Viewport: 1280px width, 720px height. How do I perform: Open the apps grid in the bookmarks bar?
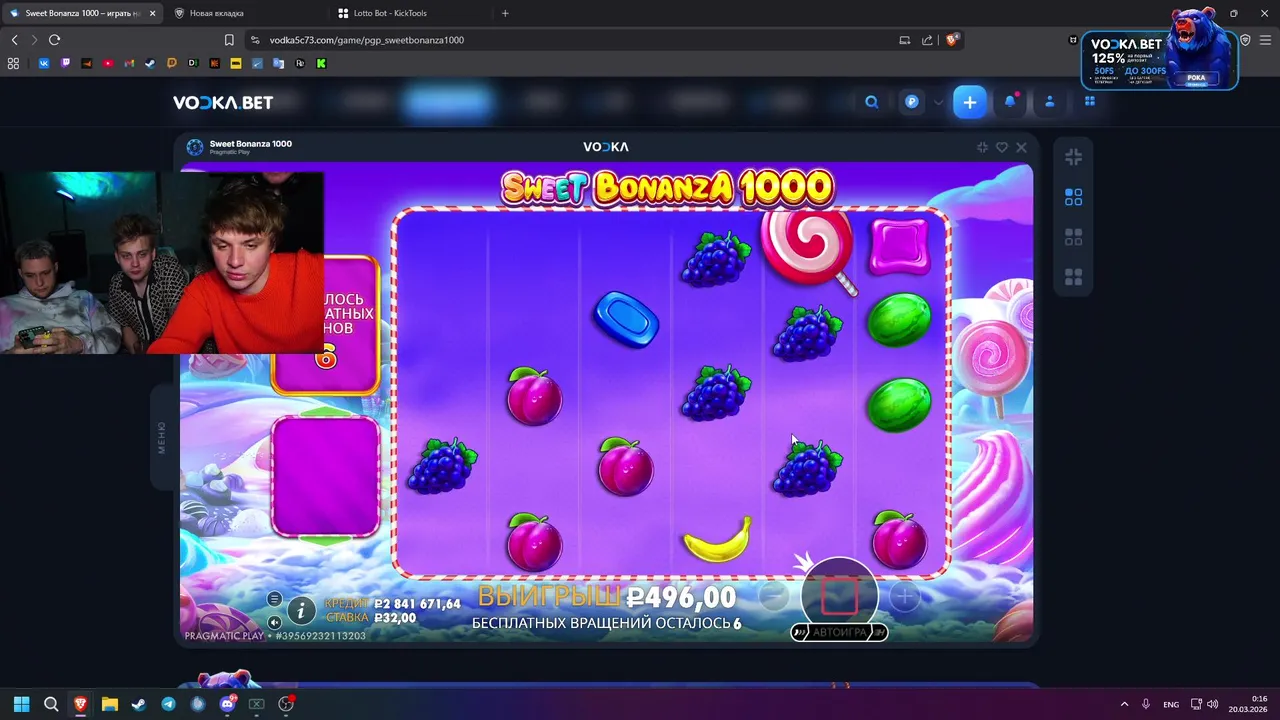pos(13,63)
